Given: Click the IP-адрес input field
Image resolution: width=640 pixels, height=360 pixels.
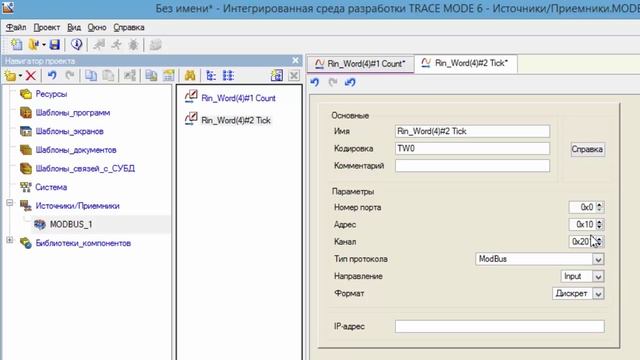Looking at the screenshot, I should point(500,326).
